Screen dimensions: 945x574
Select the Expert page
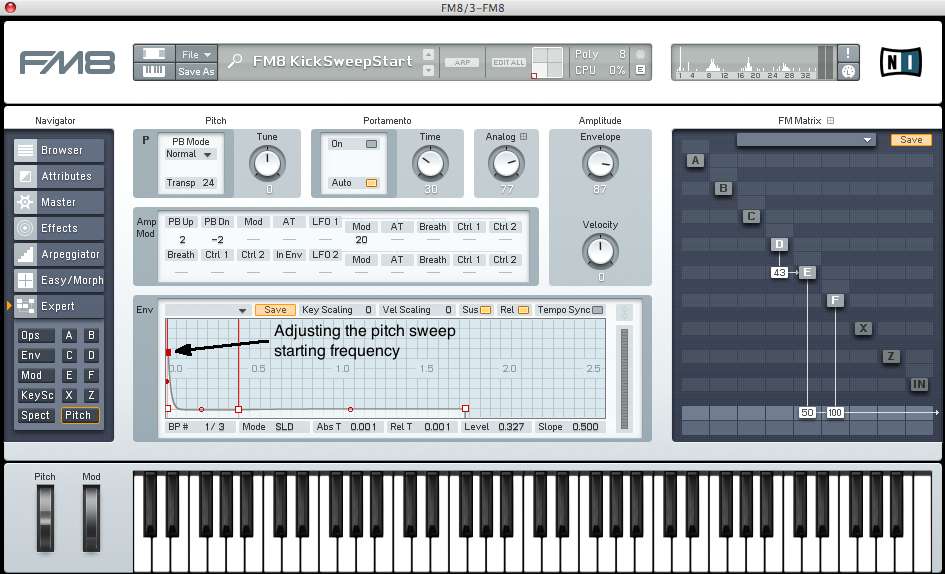(59, 306)
